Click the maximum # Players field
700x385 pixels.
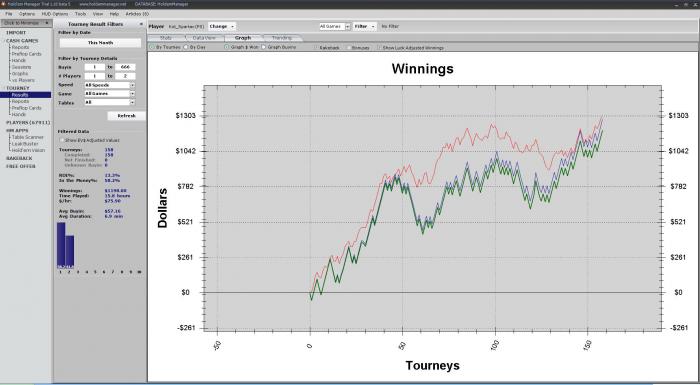tap(125, 76)
